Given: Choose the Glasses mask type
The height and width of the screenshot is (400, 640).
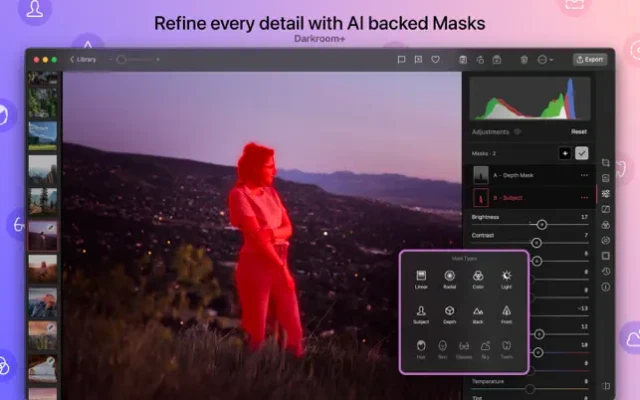Looking at the screenshot, I should [464, 349].
